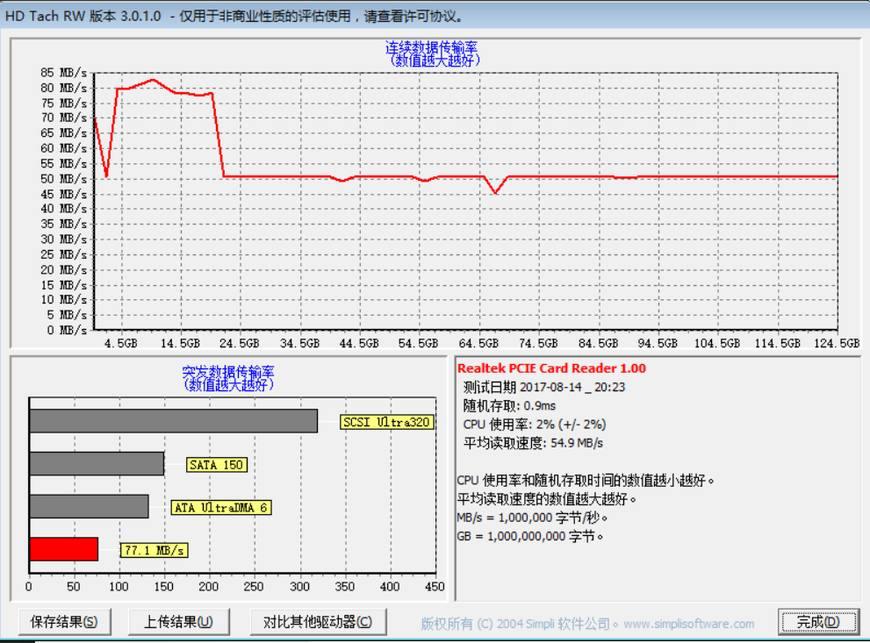
Task: Click the red 77.1 MB/s bar
Action: [63, 549]
